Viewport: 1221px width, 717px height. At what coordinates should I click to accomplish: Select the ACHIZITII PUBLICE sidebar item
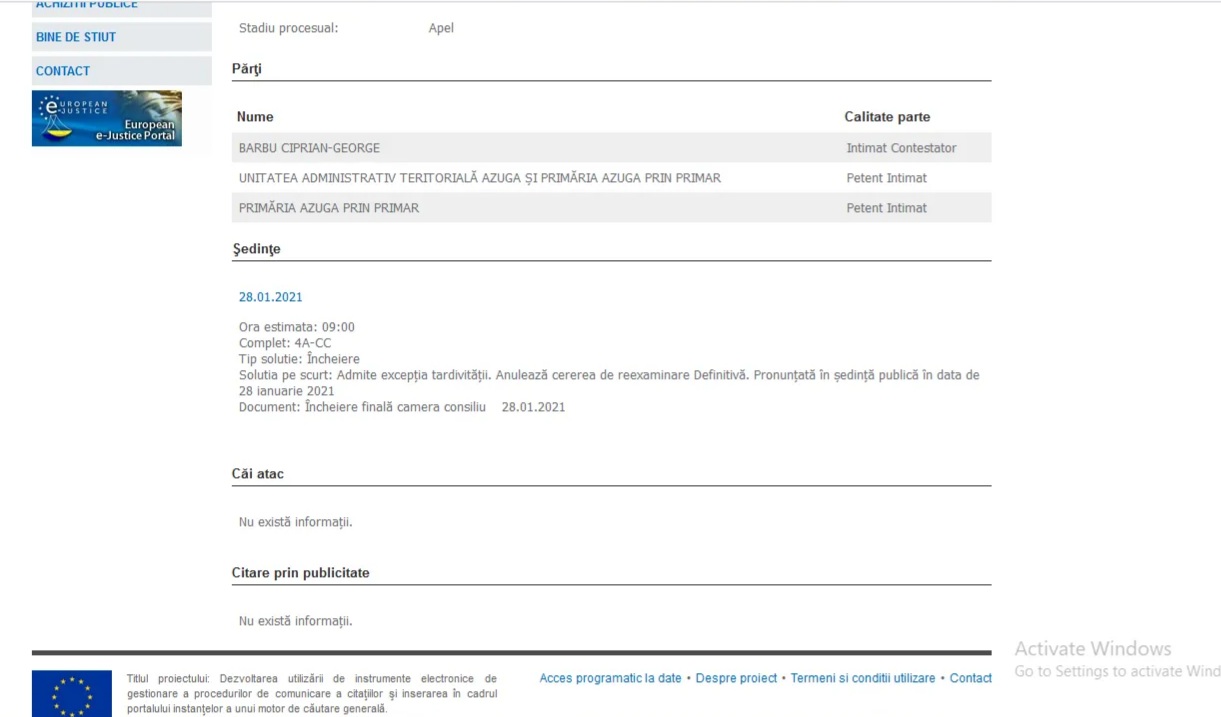point(87,5)
